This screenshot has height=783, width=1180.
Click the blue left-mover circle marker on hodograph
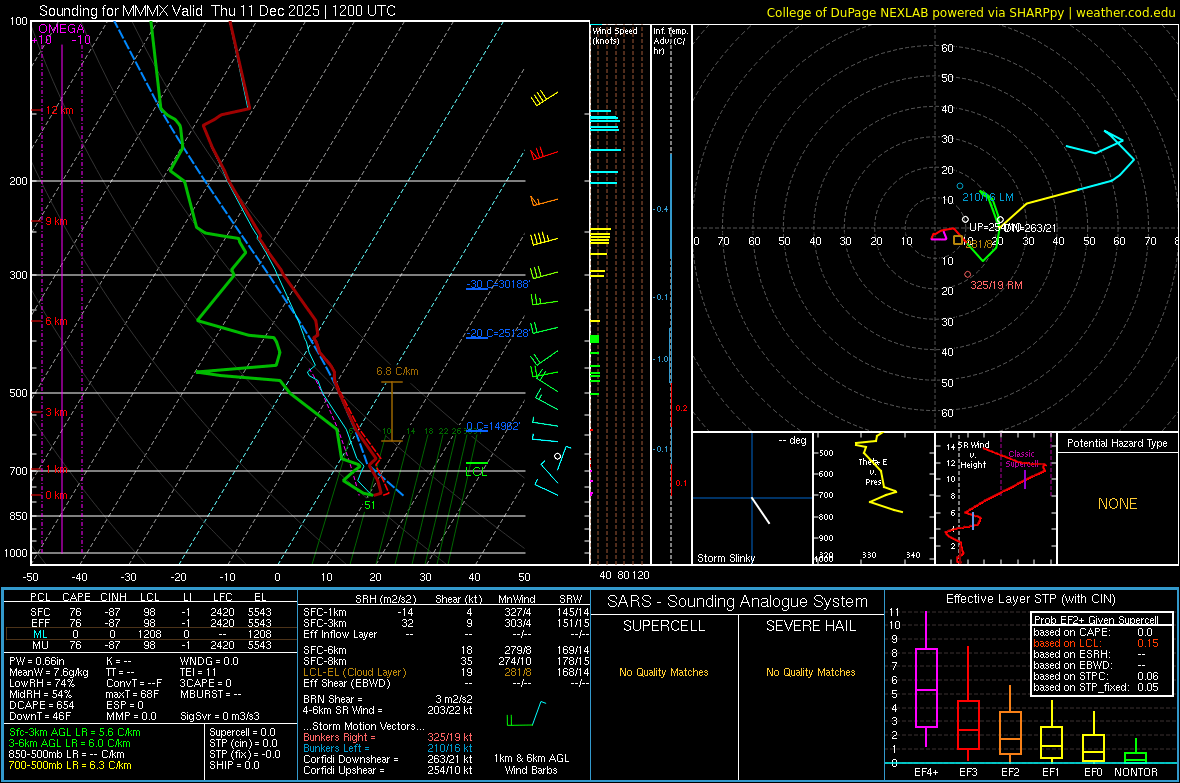pos(960,186)
